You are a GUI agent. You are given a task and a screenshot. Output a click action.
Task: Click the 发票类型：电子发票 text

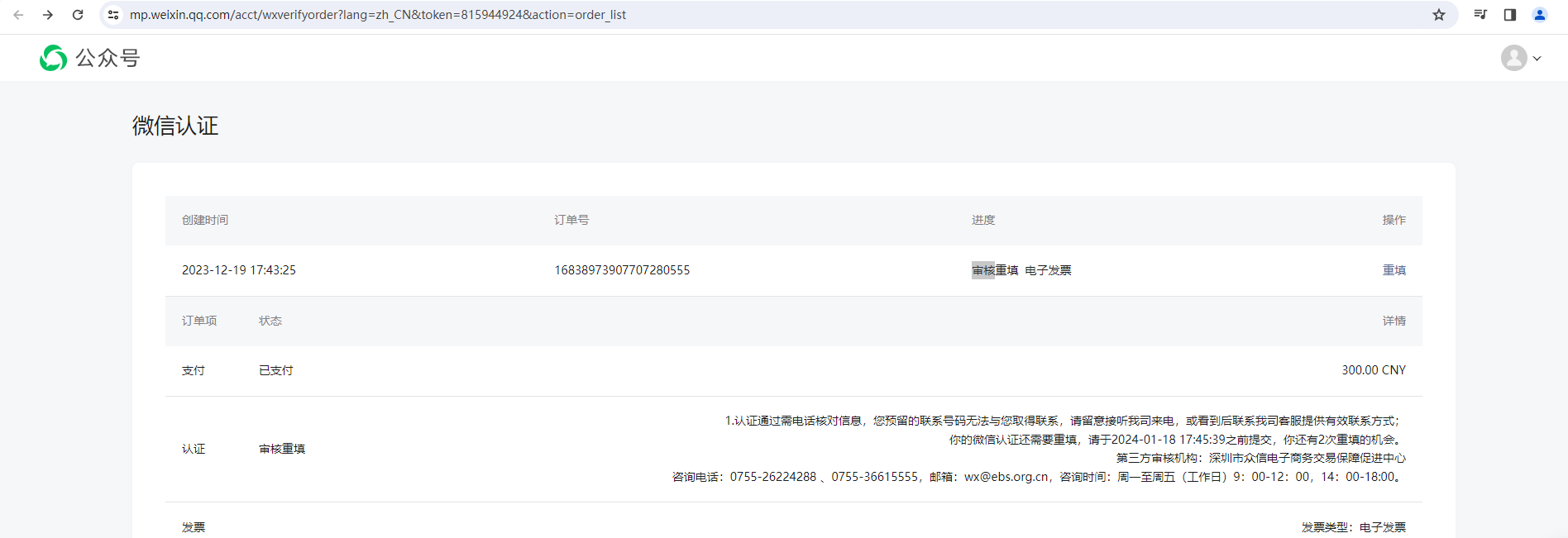(x=1354, y=527)
